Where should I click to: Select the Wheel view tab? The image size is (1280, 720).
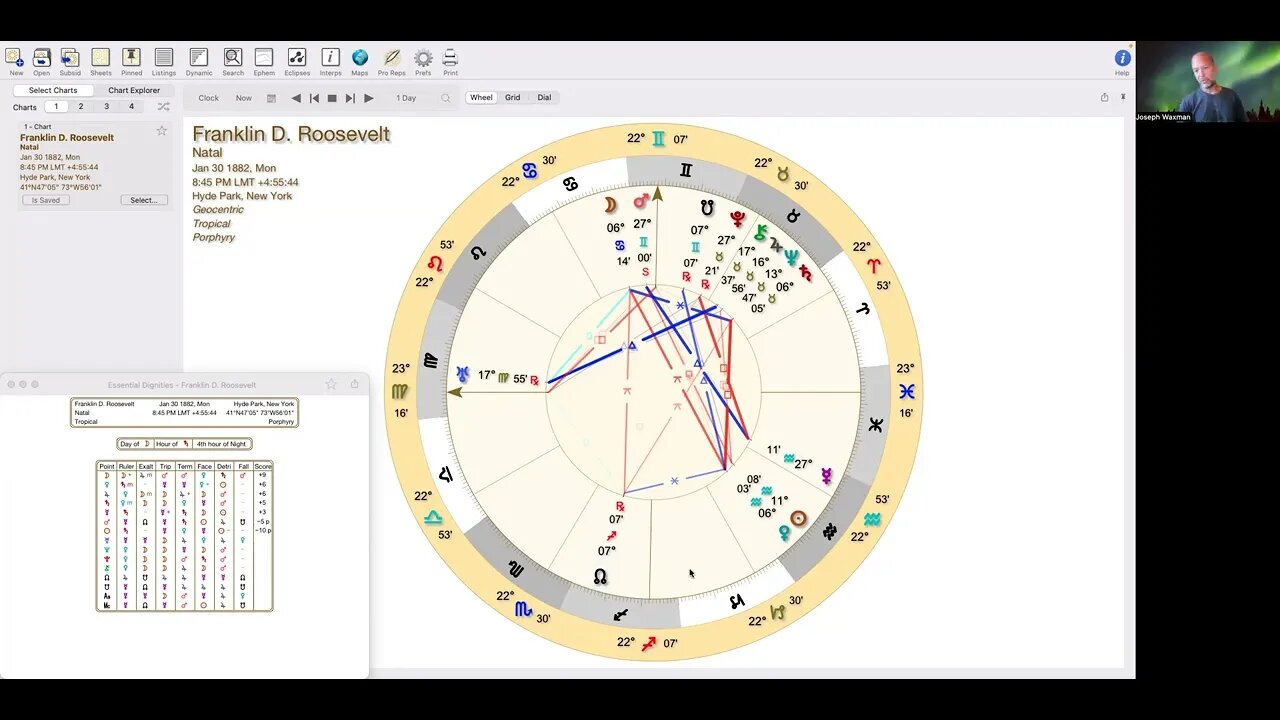pyautogui.click(x=482, y=98)
